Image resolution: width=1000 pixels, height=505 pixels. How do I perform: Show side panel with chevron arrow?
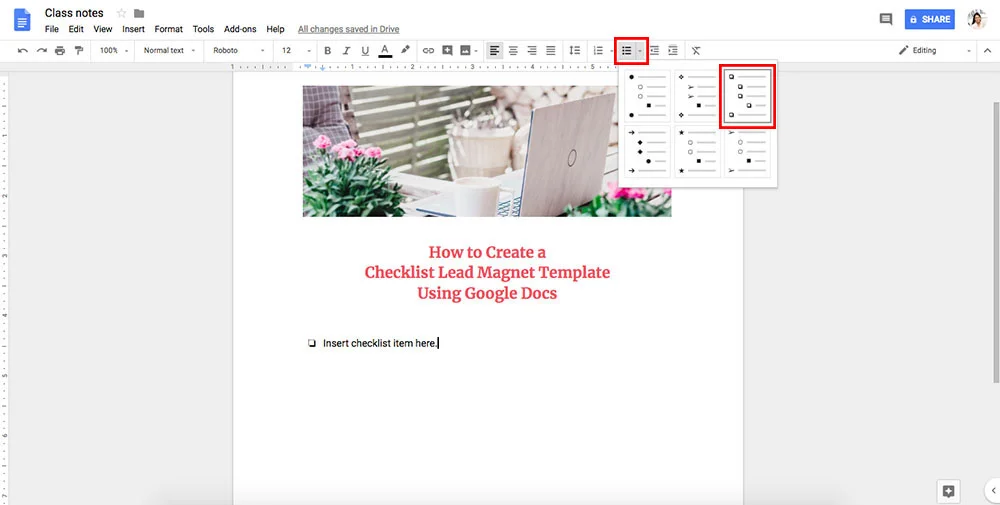[993, 491]
